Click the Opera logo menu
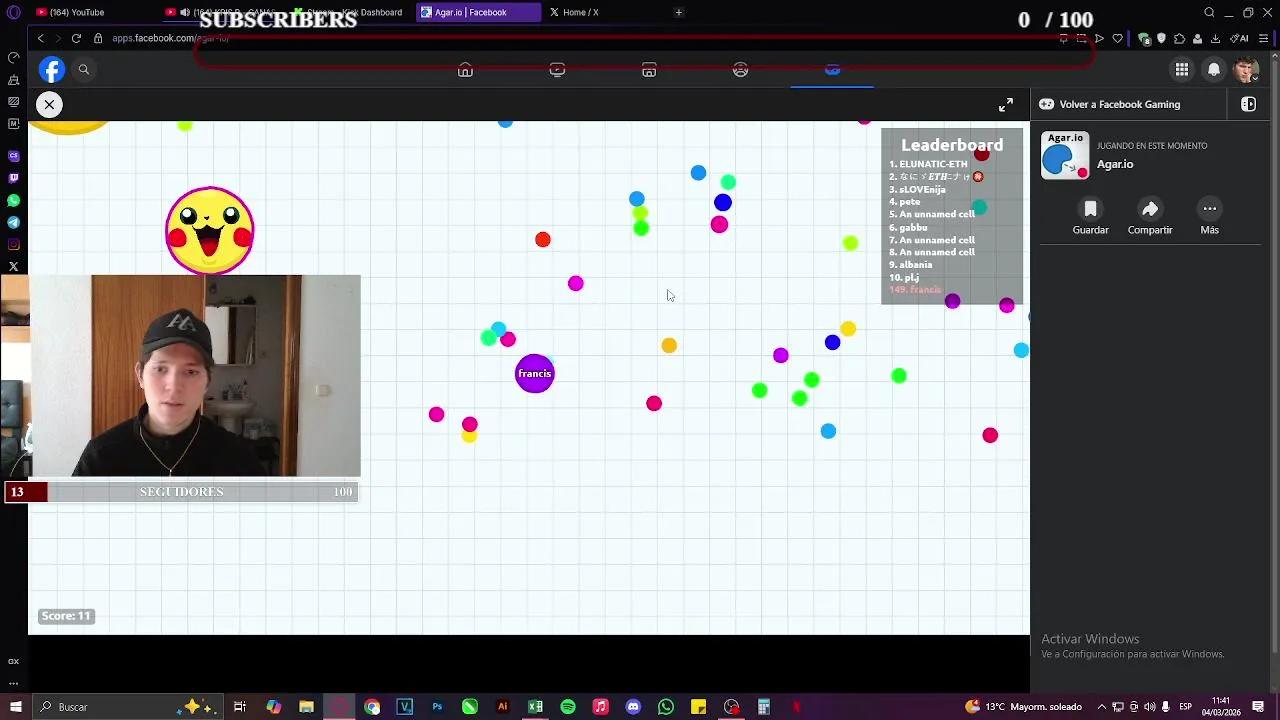This screenshot has height=720, width=1280. 14,13
